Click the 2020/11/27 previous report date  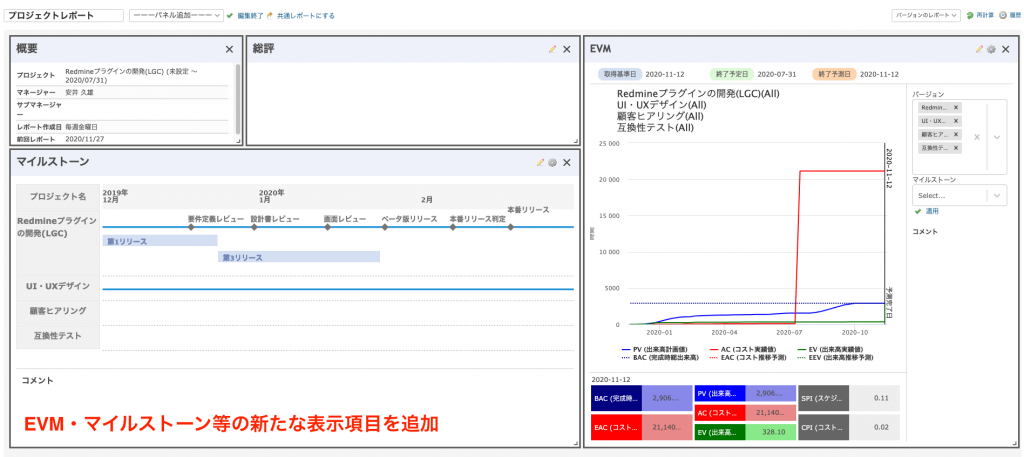click(x=85, y=139)
